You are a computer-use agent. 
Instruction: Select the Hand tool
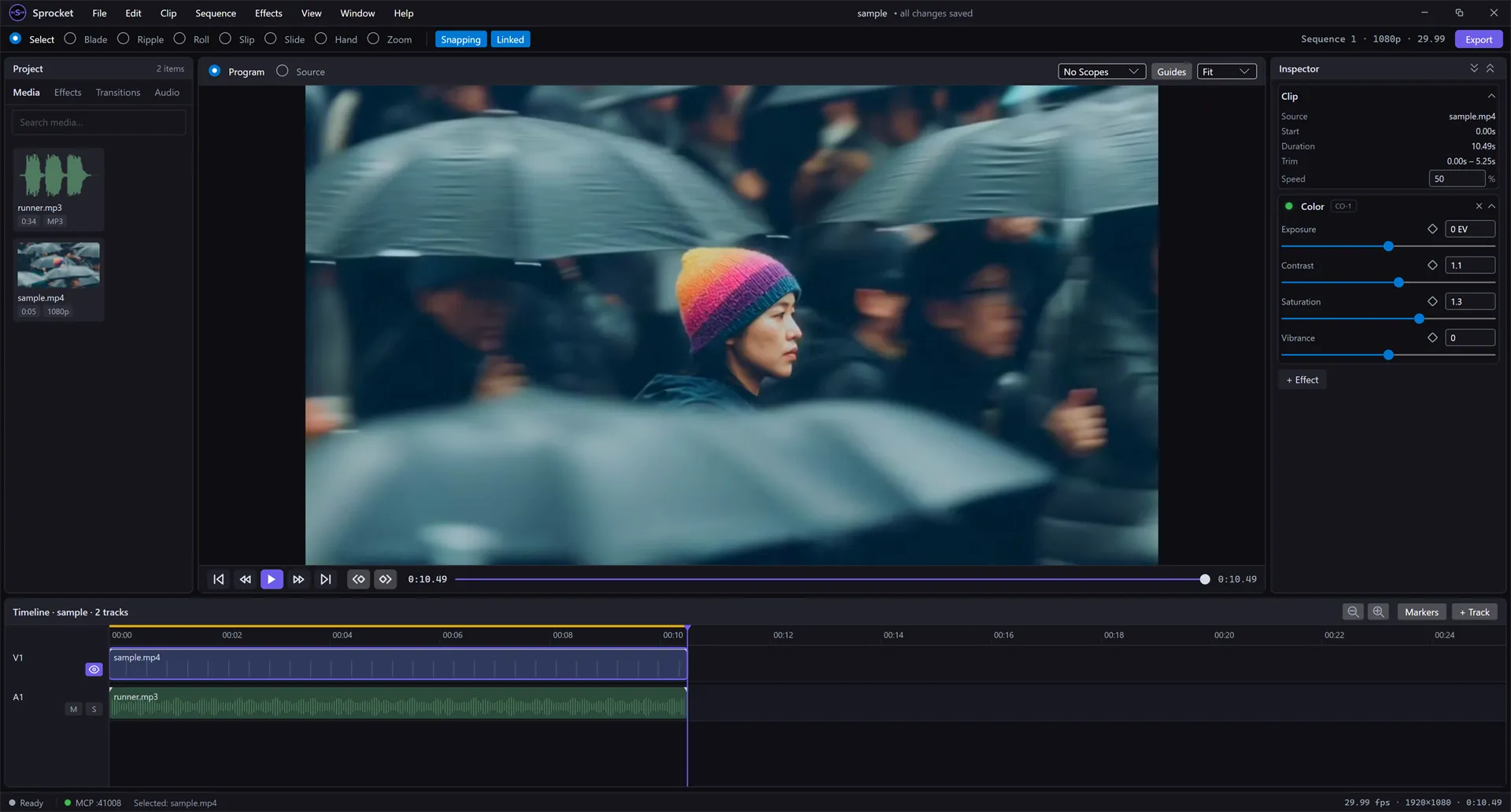point(336,39)
